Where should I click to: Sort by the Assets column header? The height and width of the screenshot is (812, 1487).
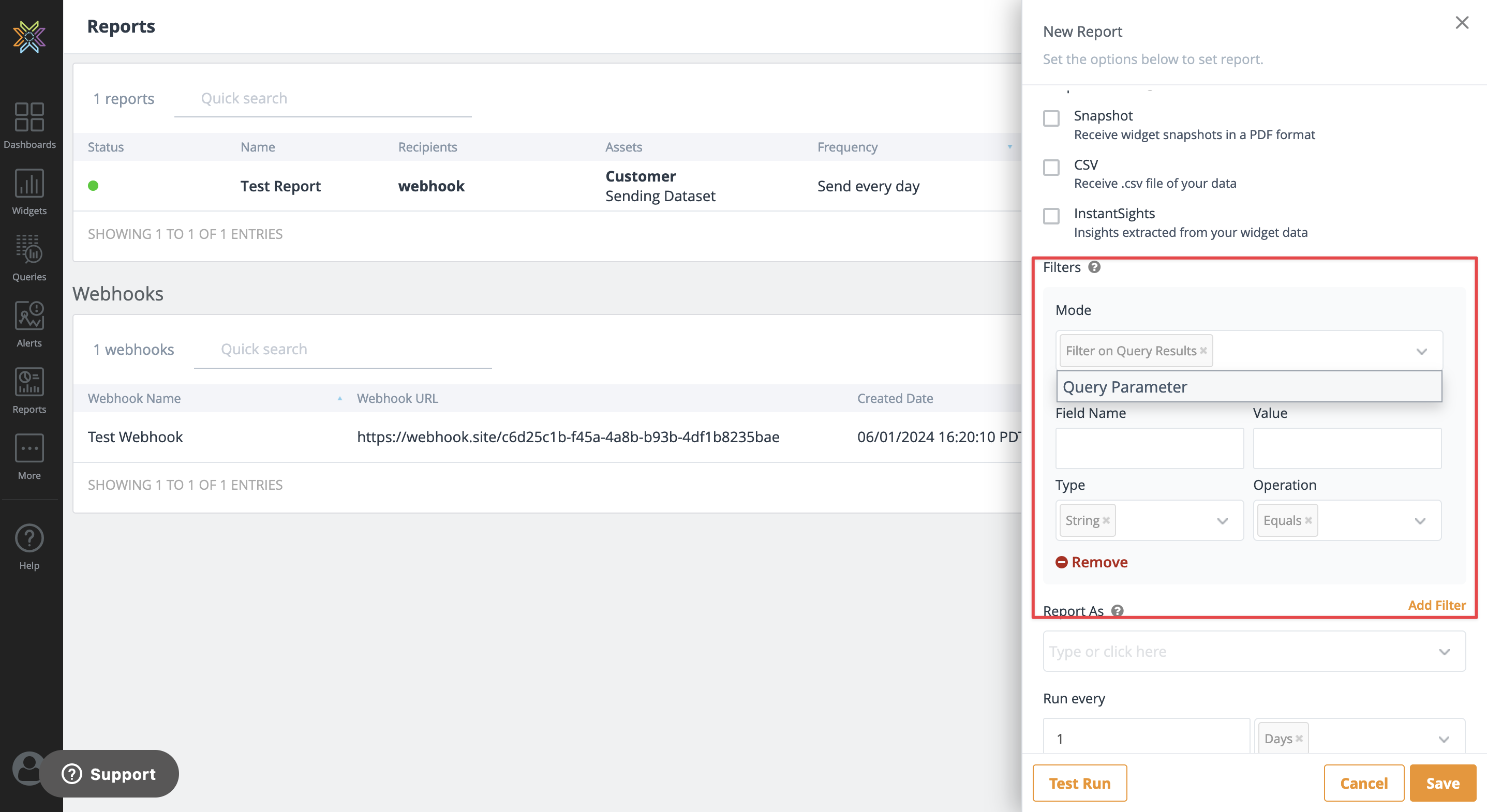click(623, 146)
